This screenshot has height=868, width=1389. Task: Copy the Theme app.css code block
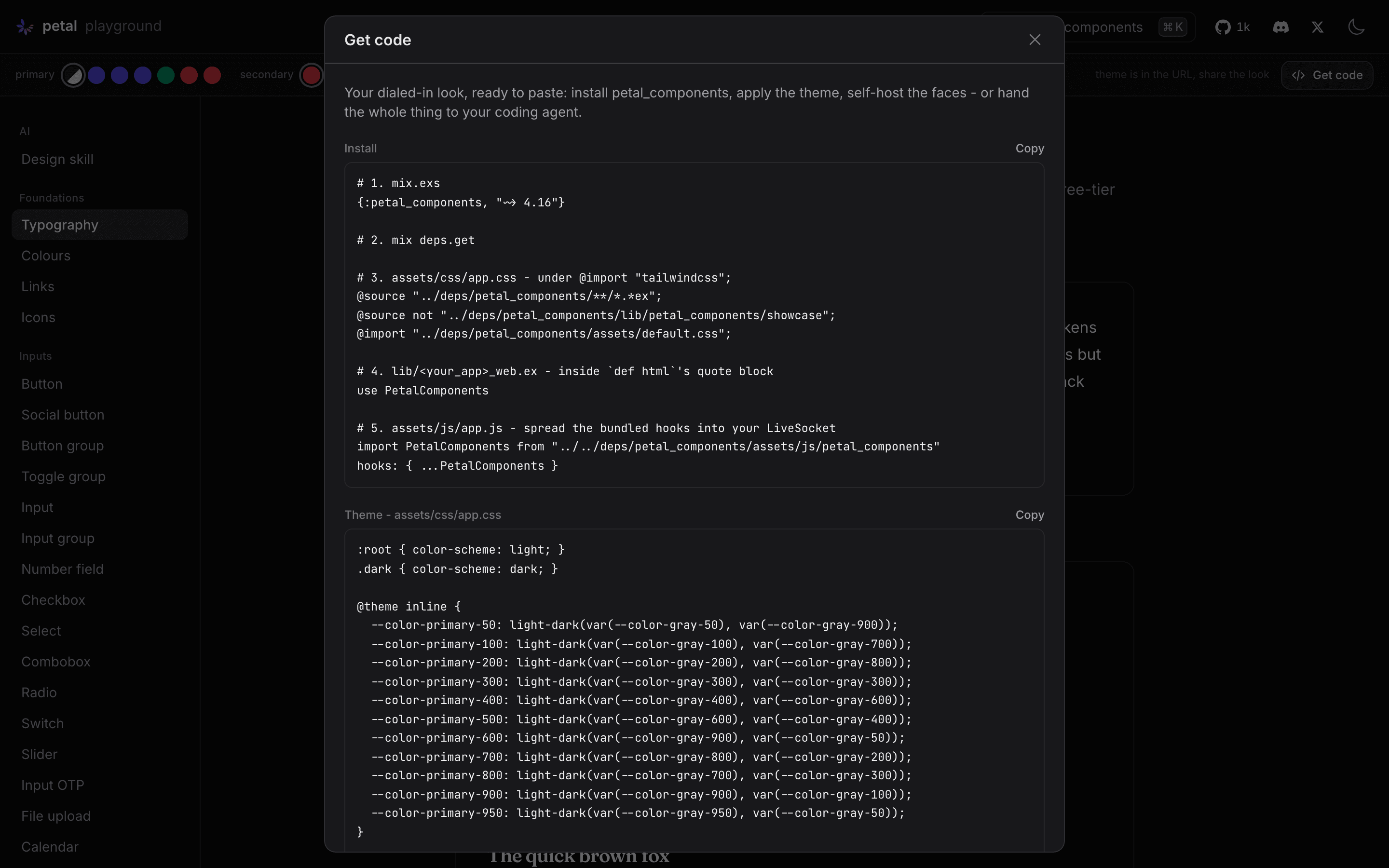pyautogui.click(x=1030, y=515)
